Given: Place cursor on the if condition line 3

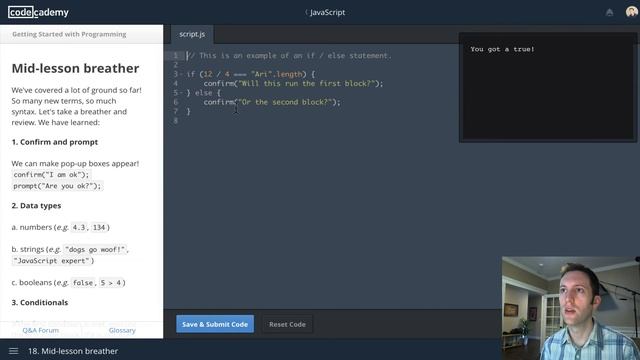Looking at the screenshot, I should (x=251, y=74).
